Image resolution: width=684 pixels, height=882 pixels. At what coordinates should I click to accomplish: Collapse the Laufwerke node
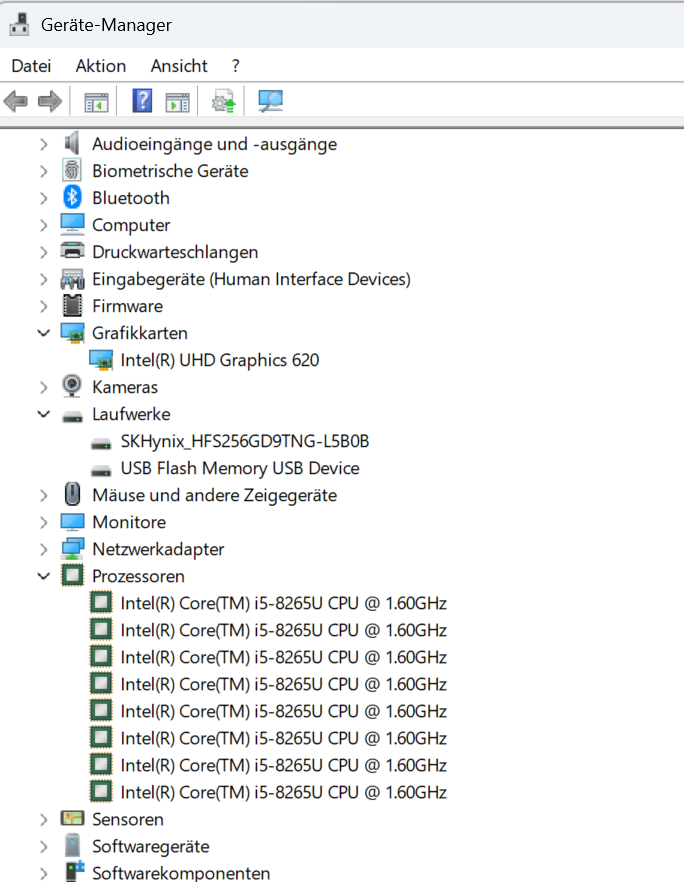pos(44,414)
